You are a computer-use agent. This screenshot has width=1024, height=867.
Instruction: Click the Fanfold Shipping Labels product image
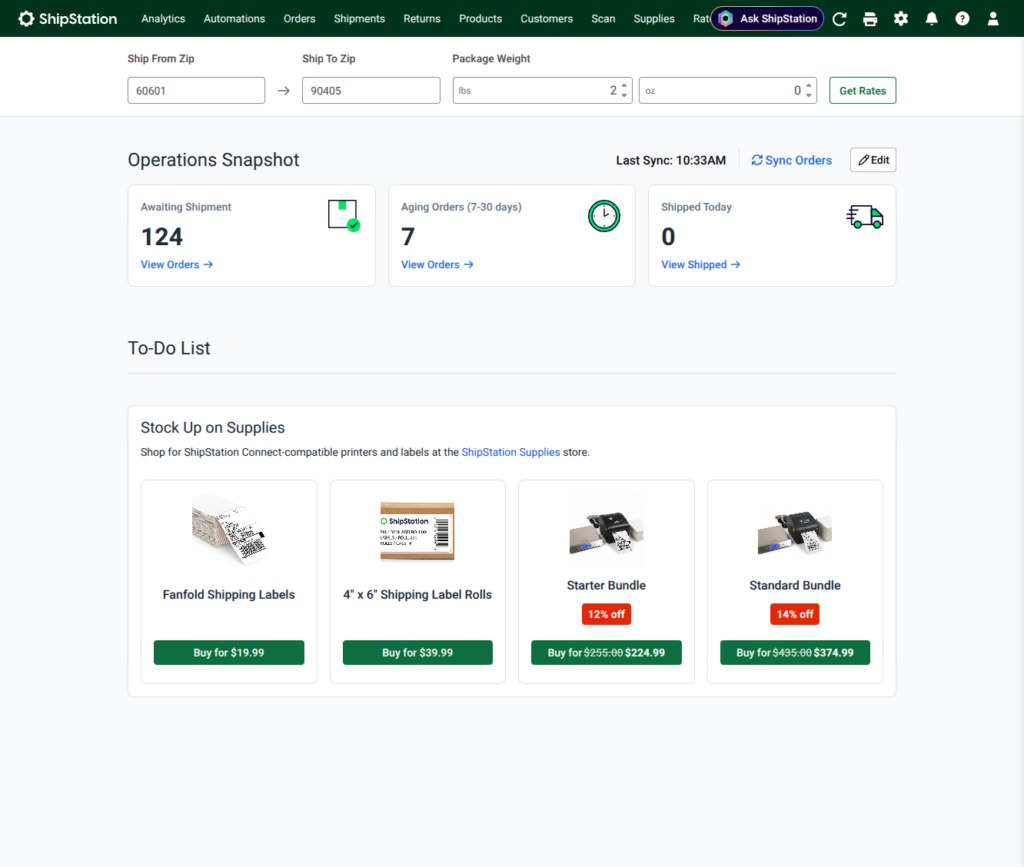point(229,529)
